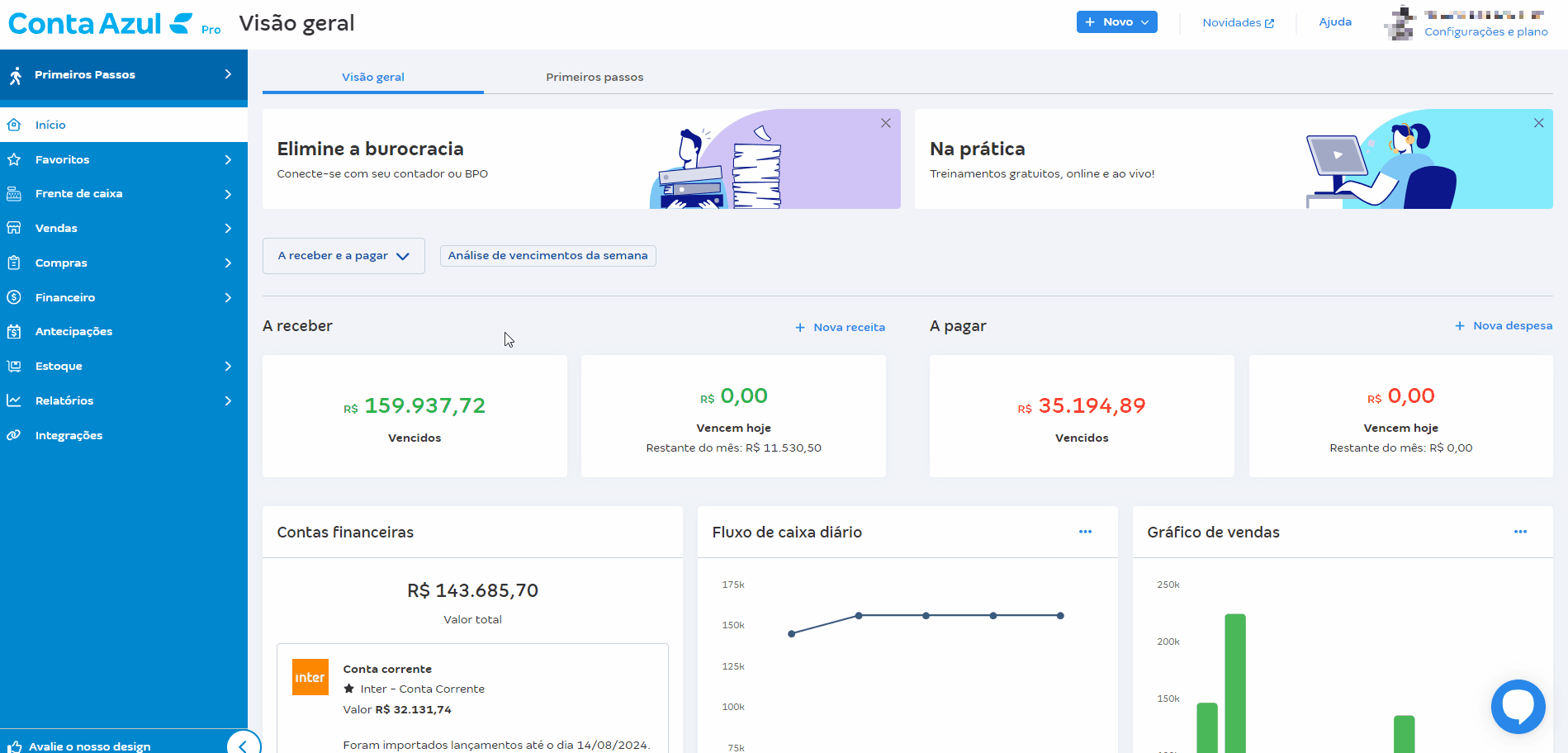Click Análise de vencimentos da semana button
This screenshot has height=753, width=1568.
point(548,256)
